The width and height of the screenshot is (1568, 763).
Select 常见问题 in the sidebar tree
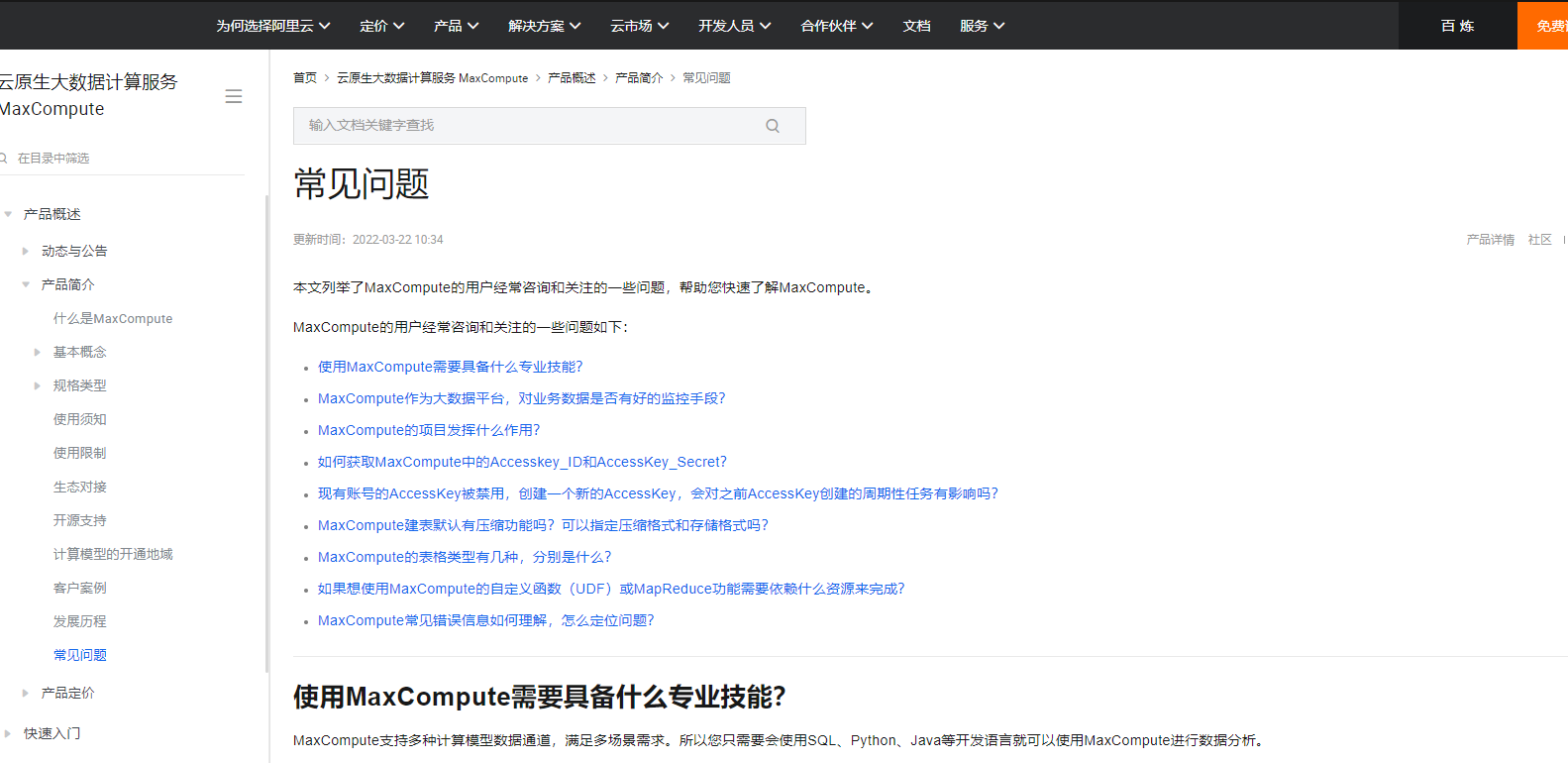(x=80, y=655)
